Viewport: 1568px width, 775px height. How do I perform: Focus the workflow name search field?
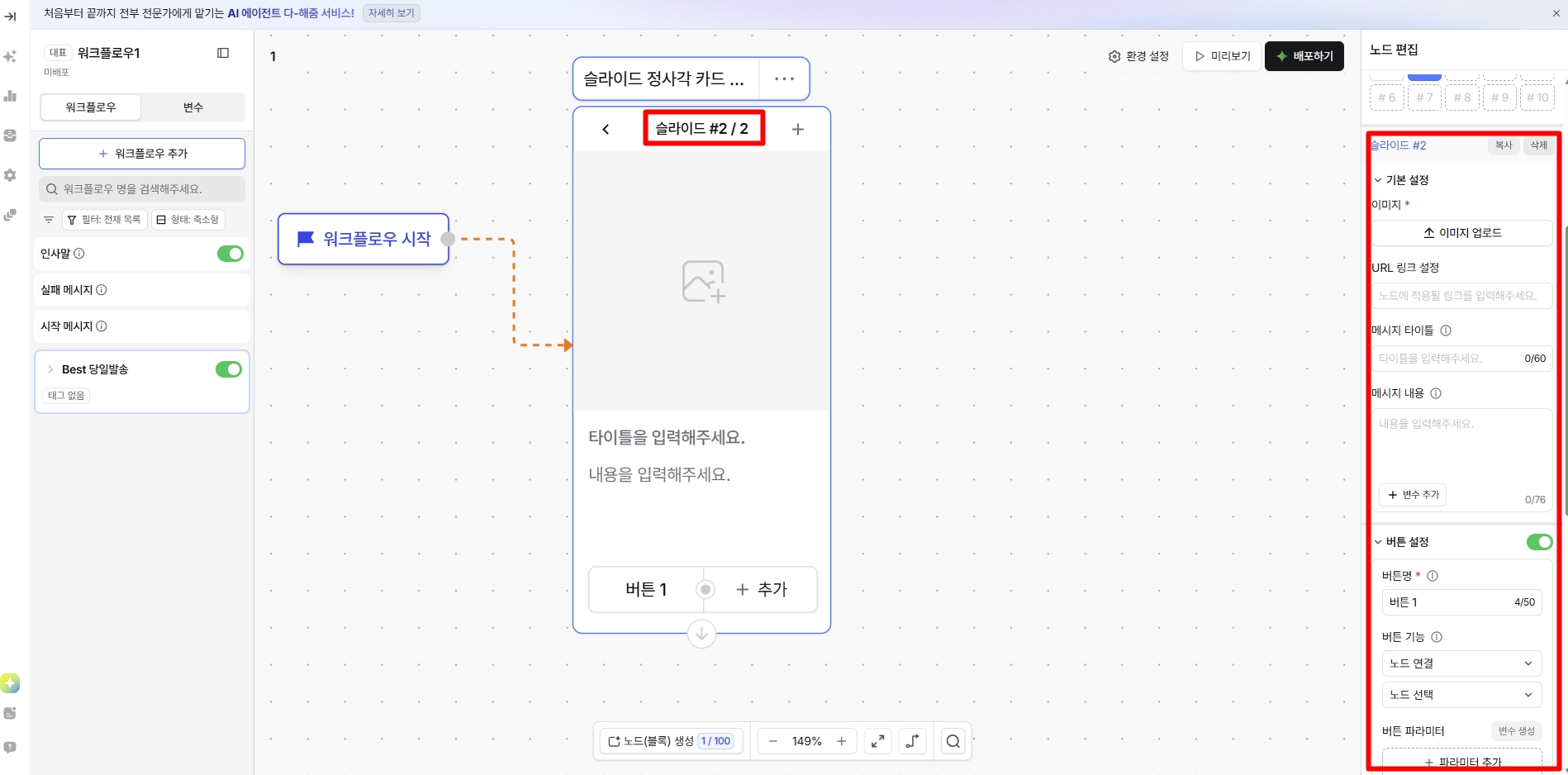(142, 189)
